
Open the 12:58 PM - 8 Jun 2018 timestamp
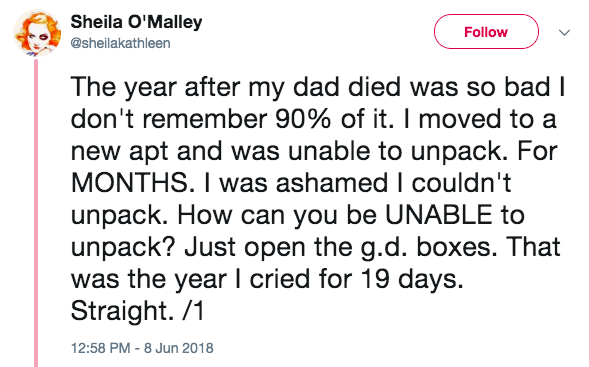[142, 348]
